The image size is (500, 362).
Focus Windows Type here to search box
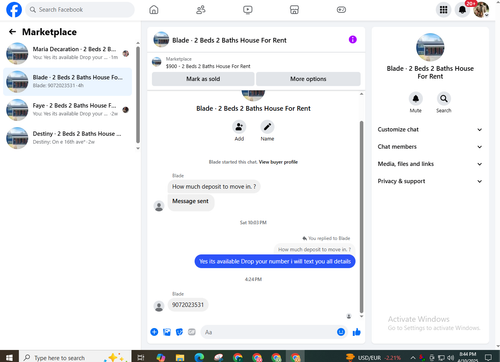[x=75, y=358]
